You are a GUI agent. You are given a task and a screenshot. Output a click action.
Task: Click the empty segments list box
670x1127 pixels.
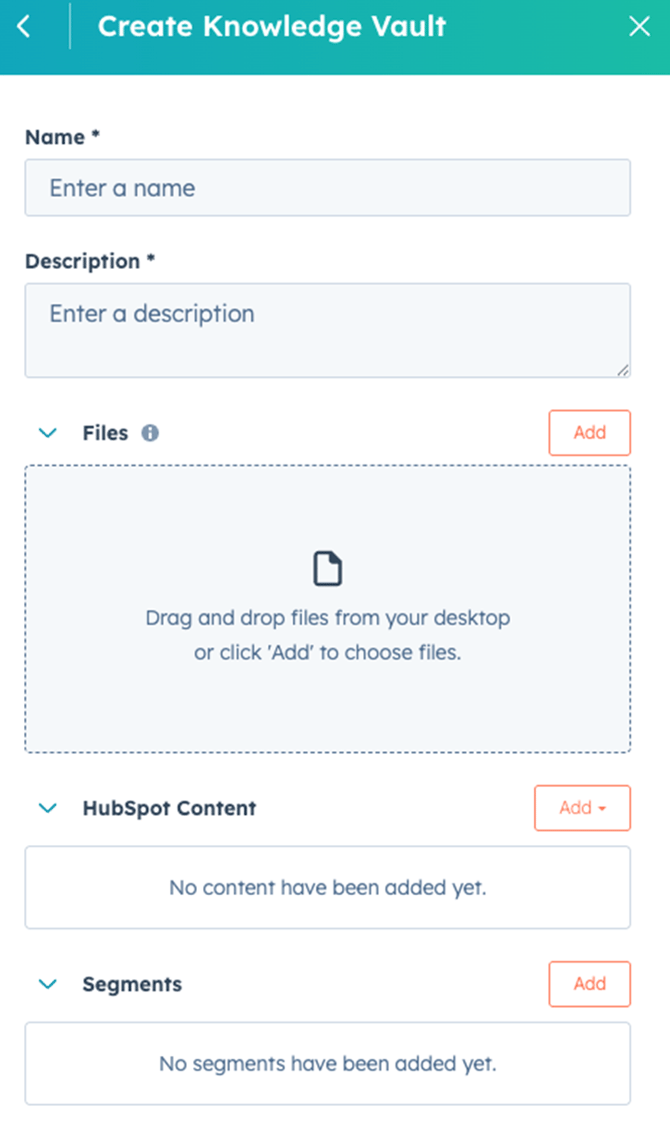tap(328, 1064)
